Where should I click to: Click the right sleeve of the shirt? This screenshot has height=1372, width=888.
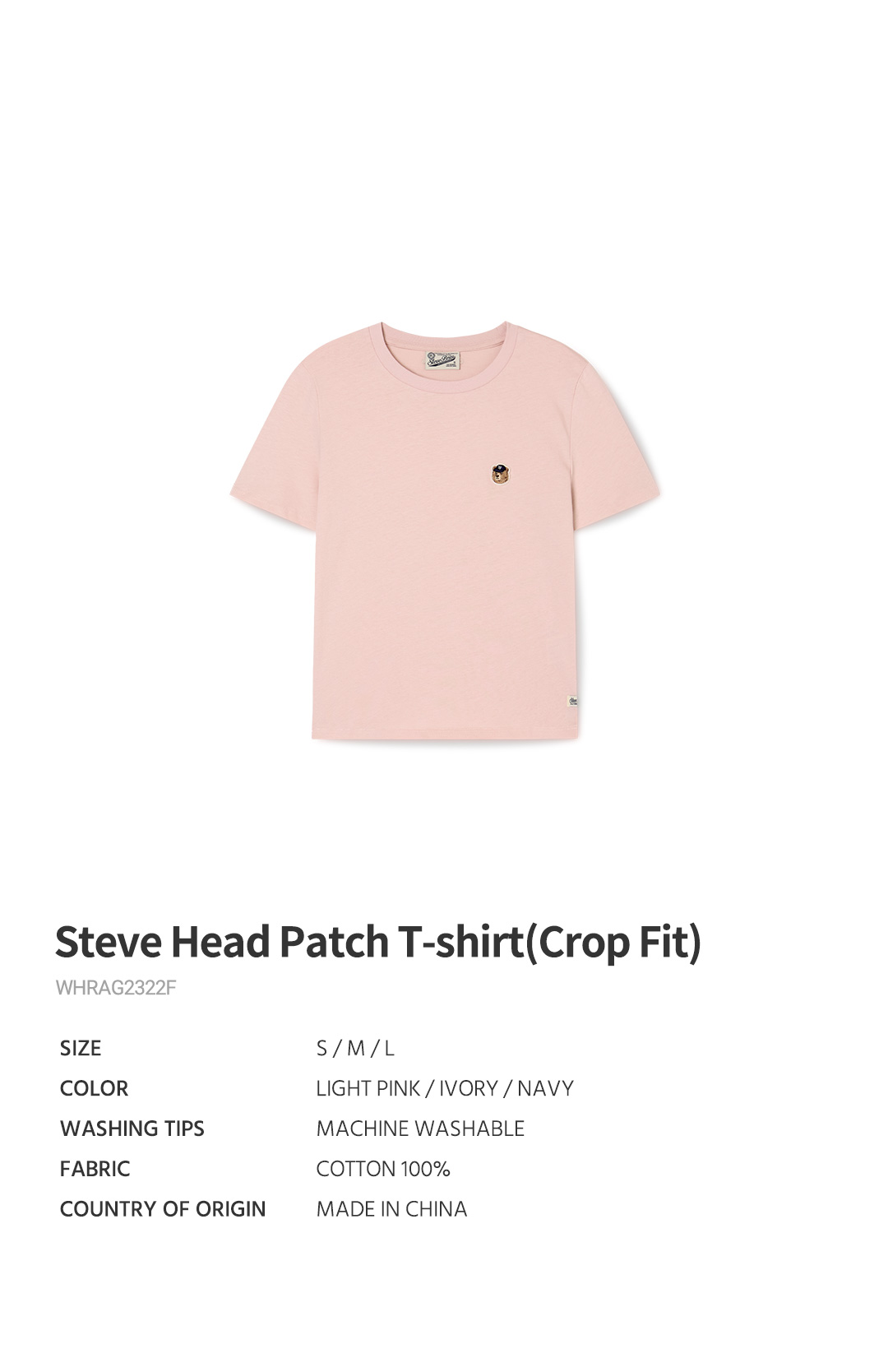(x=618, y=448)
